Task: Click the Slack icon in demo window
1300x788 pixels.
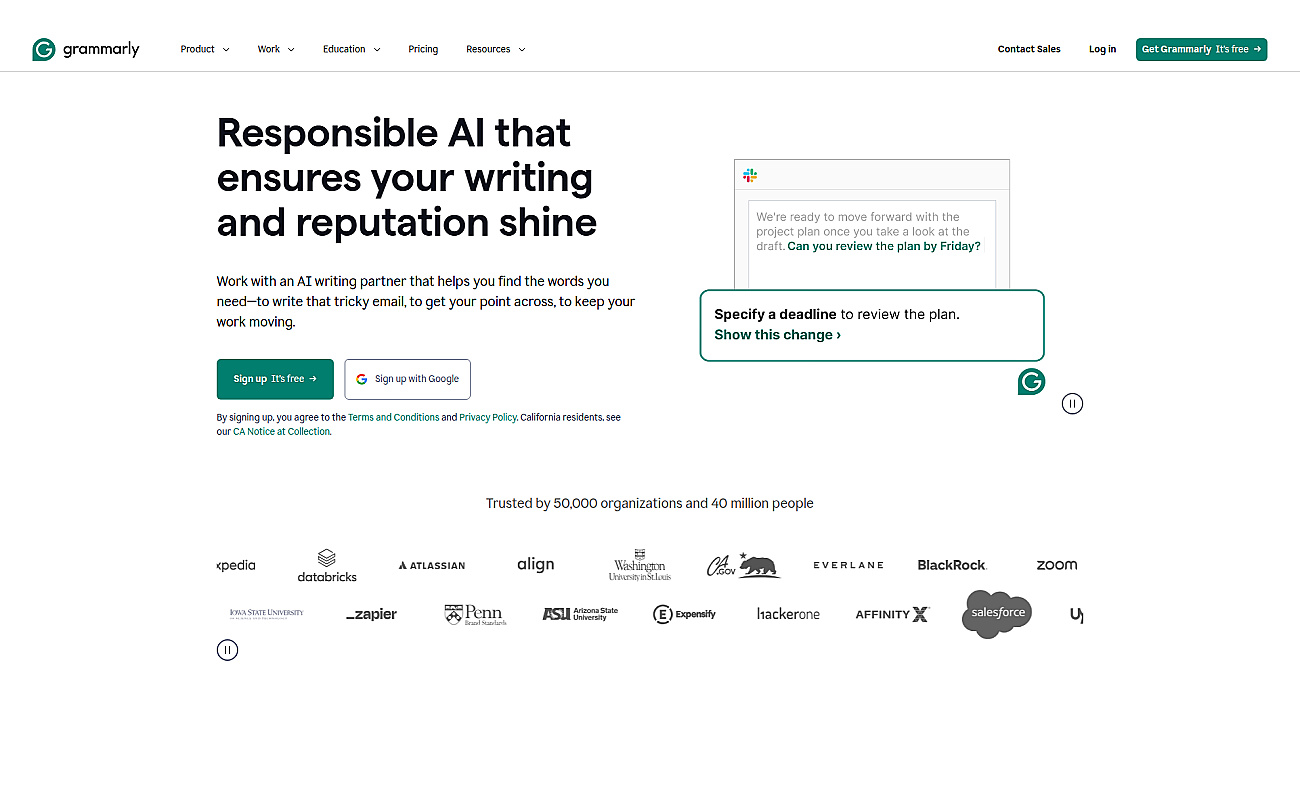Action: coord(750,175)
